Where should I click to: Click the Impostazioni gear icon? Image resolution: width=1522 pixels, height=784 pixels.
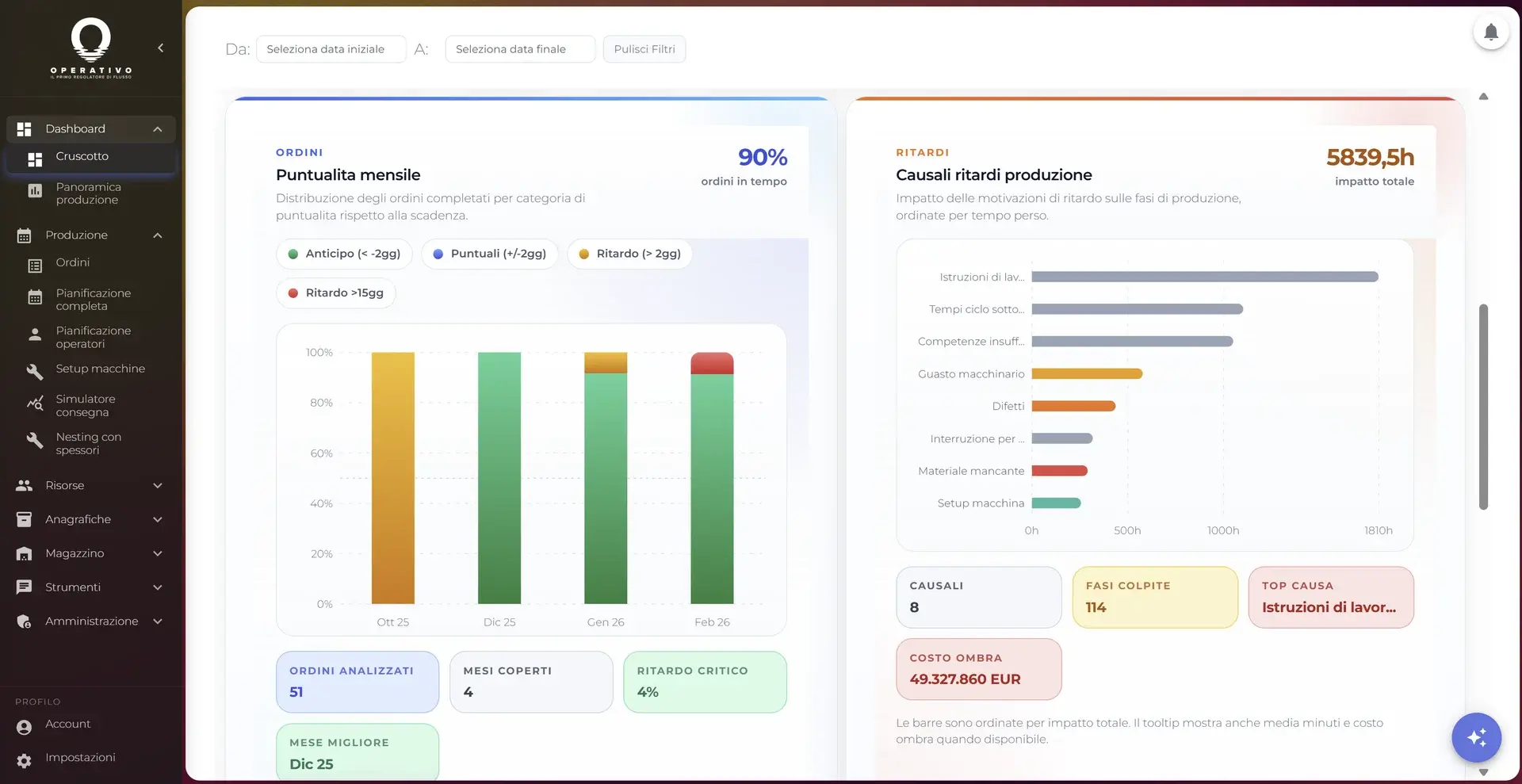(25, 760)
